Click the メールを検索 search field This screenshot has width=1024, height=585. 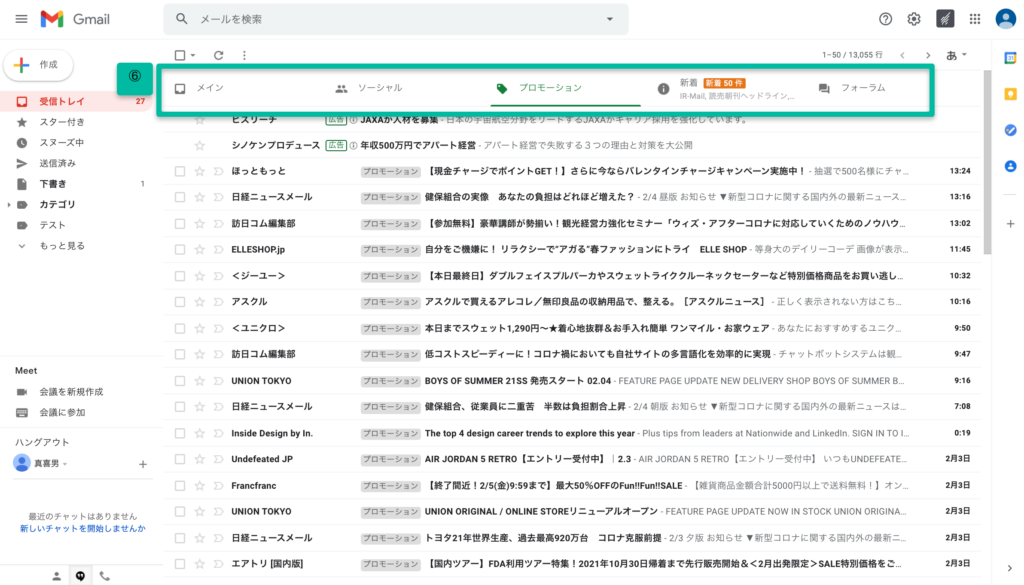click(390, 19)
